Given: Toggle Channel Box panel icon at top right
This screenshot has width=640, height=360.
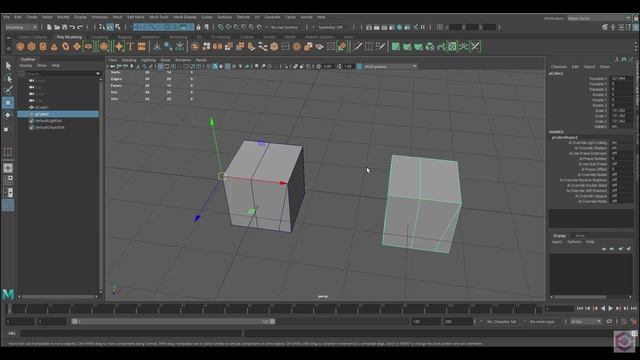Looking at the screenshot, I should (636, 27).
